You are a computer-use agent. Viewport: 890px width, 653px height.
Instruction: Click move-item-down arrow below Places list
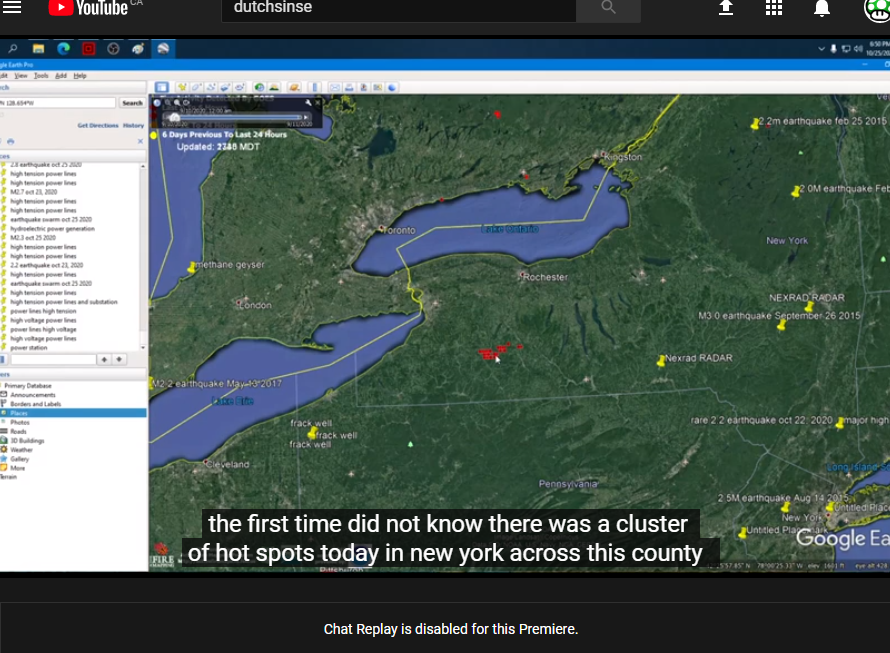click(119, 359)
